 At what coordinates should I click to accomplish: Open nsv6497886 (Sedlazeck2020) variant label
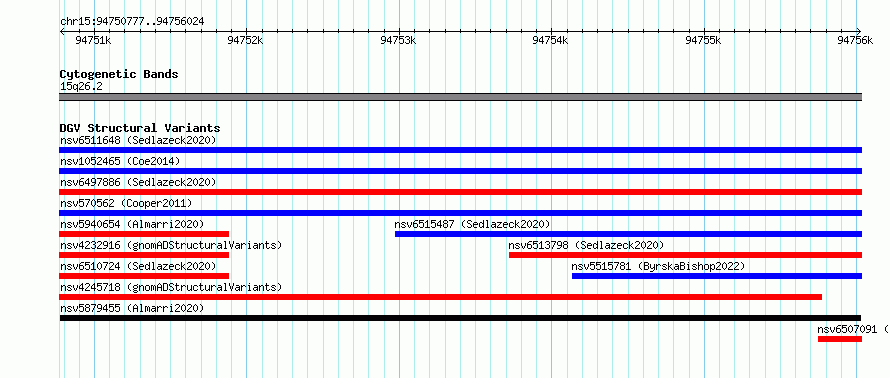click(x=138, y=182)
